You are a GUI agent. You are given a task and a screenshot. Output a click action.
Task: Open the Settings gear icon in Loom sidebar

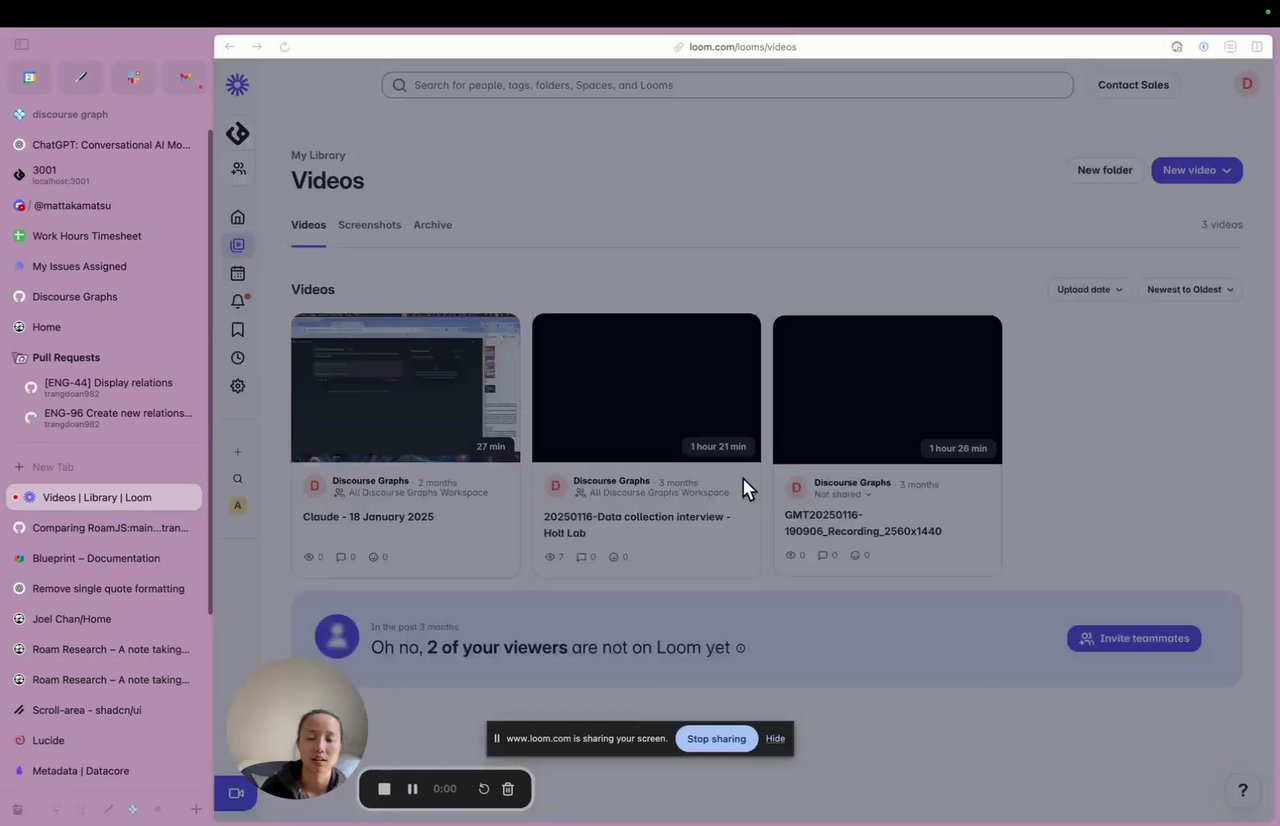(238, 385)
